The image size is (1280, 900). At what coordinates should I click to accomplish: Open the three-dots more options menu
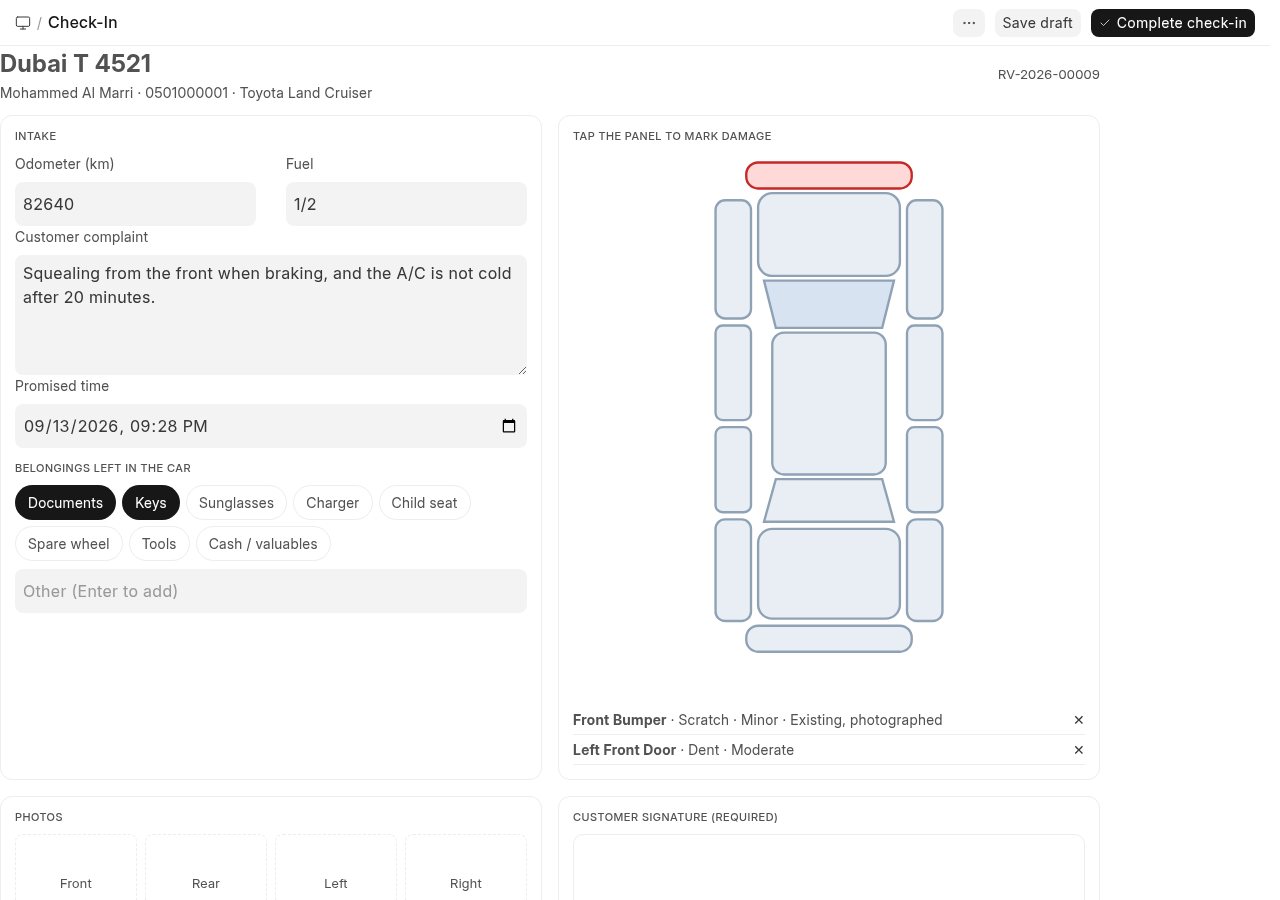[969, 23]
